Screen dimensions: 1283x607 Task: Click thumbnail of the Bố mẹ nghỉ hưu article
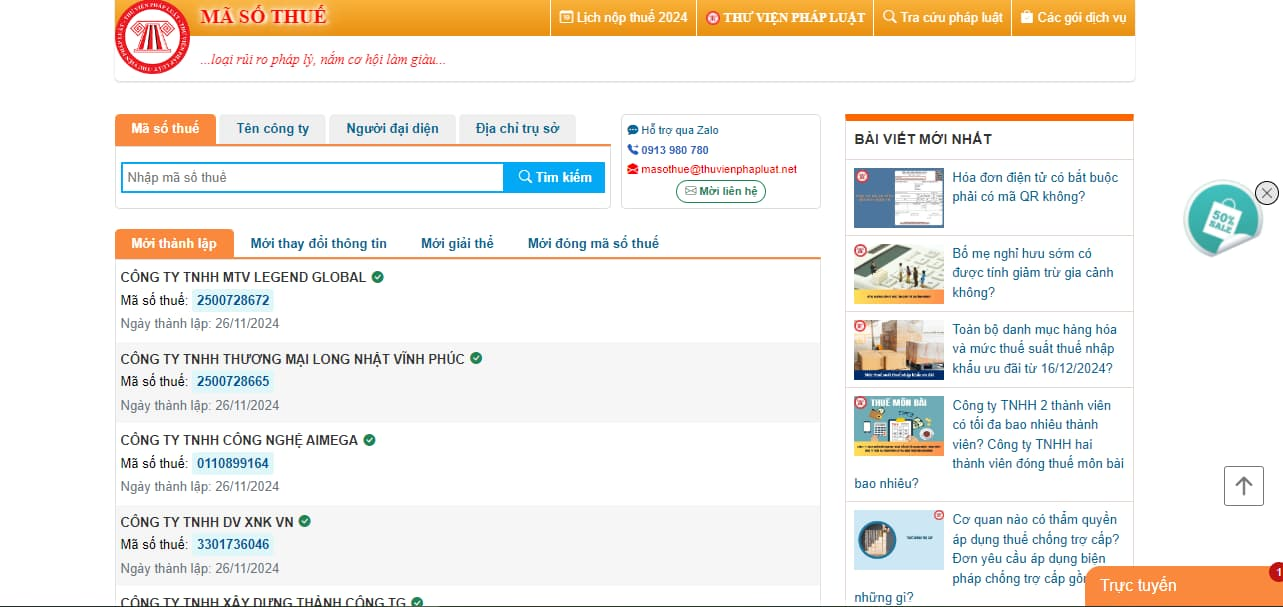899,274
